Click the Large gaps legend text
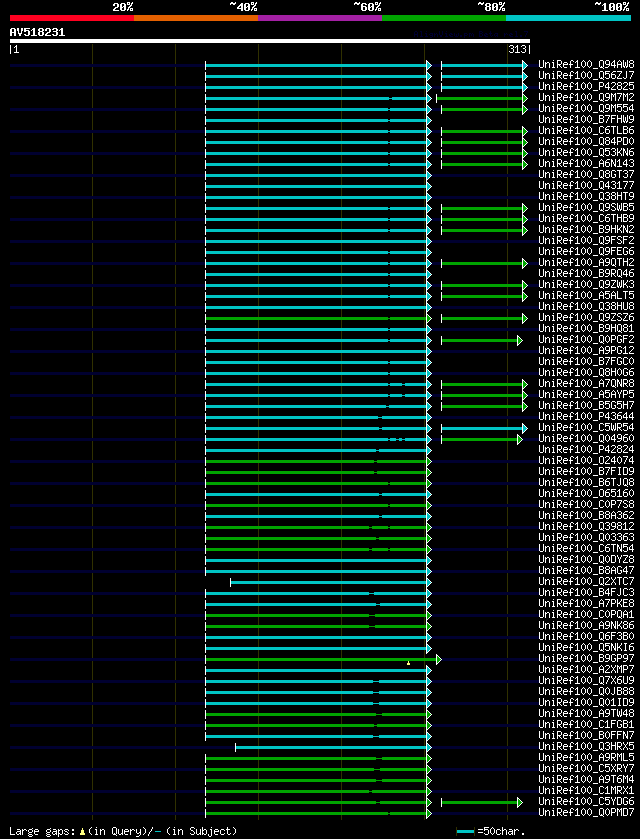 coord(123,831)
